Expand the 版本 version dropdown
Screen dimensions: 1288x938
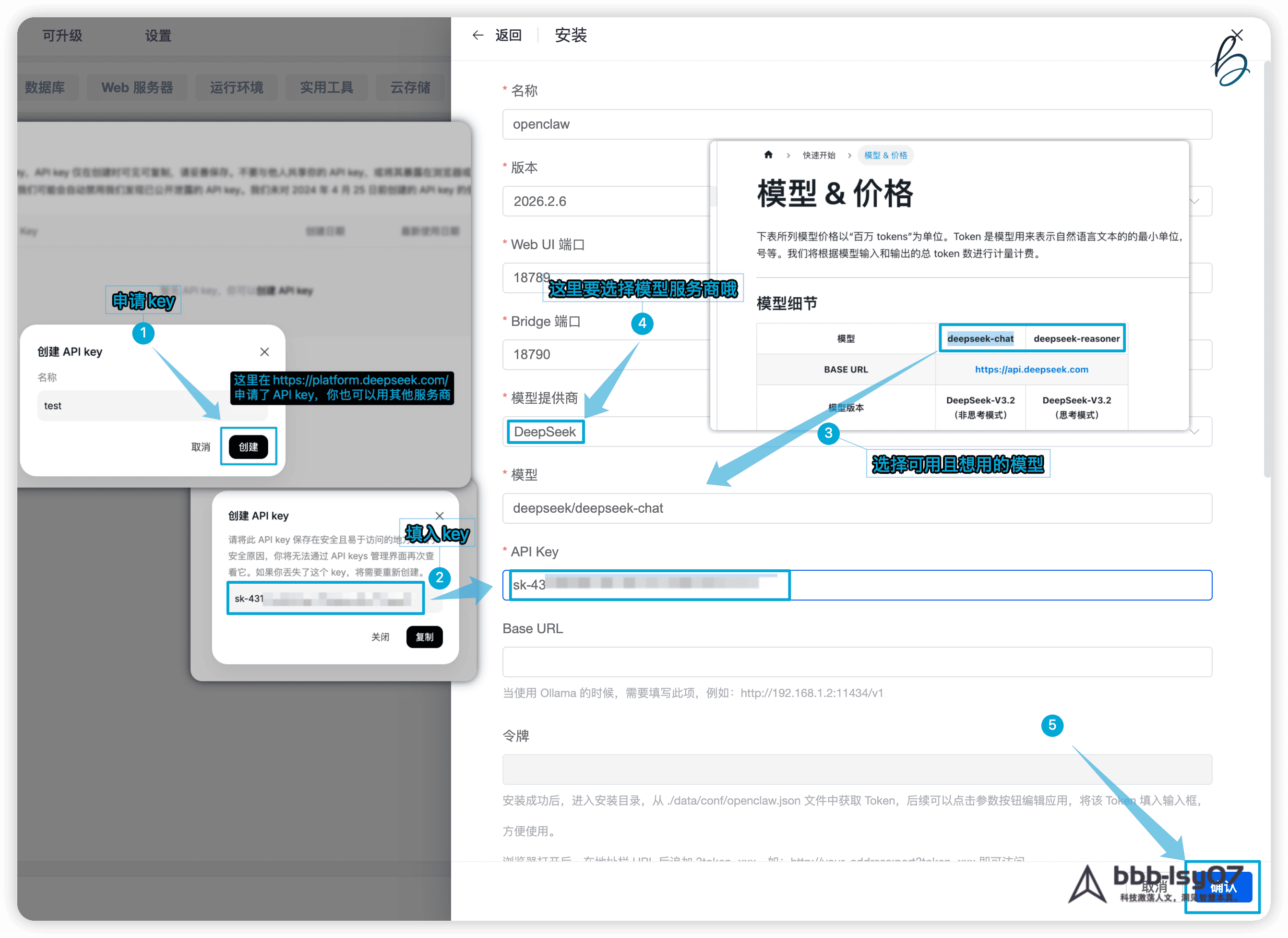(x=1195, y=201)
